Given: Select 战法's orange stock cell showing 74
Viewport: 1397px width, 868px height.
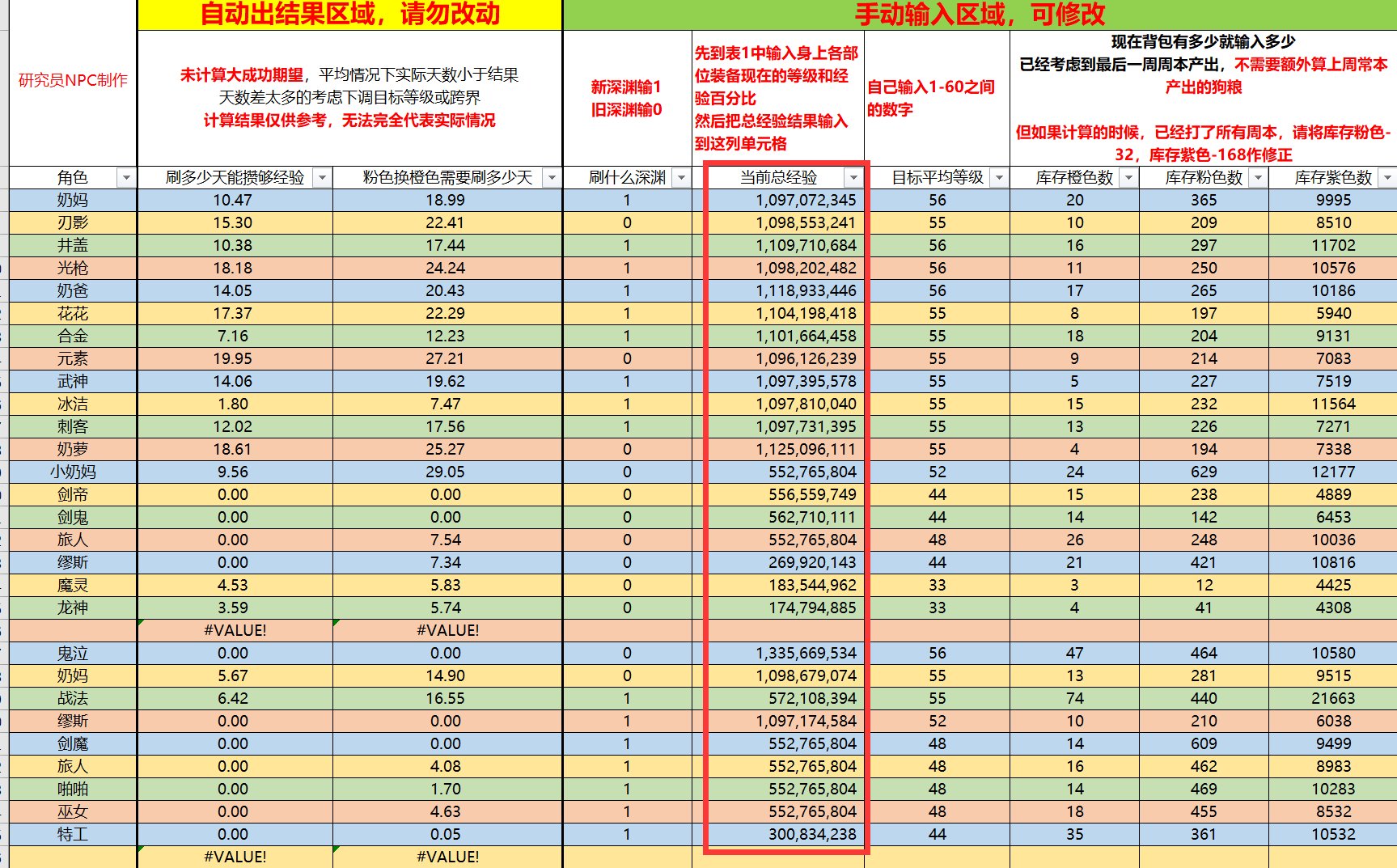Looking at the screenshot, I should point(1074,698).
